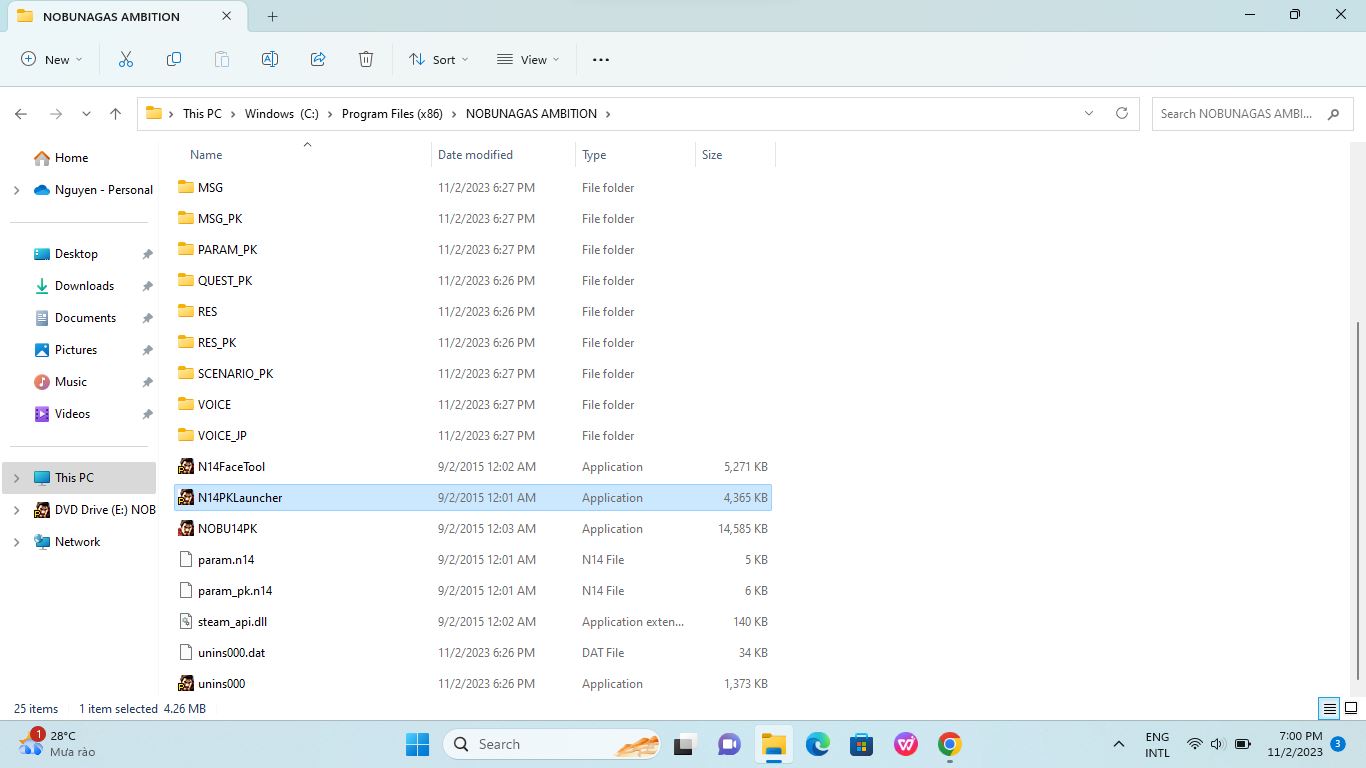The width and height of the screenshot is (1366, 768).
Task: Click the Share icon in toolbar
Action: point(317,59)
